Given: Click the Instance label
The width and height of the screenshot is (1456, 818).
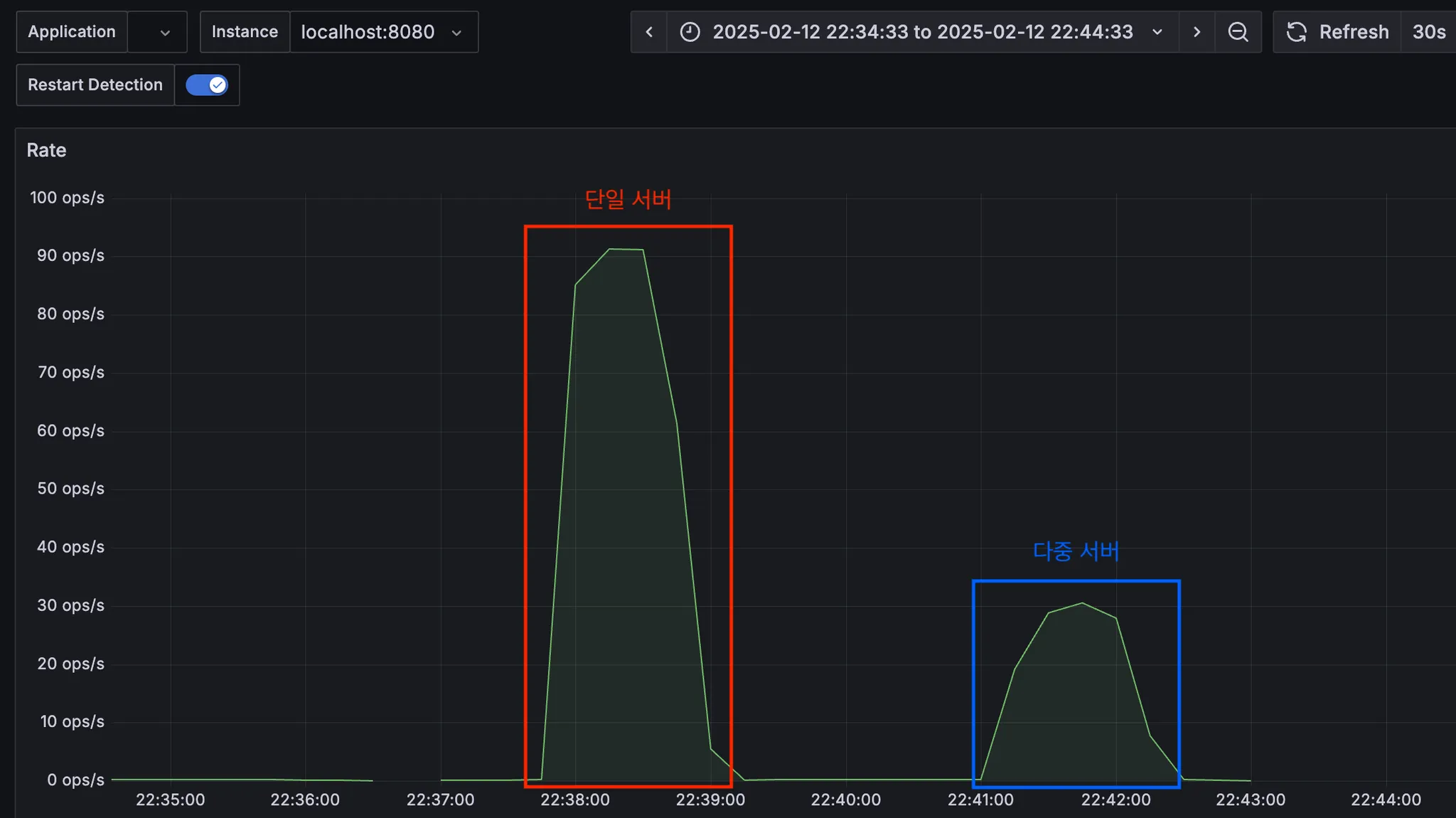Looking at the screenshot, I should click(245, 32).
